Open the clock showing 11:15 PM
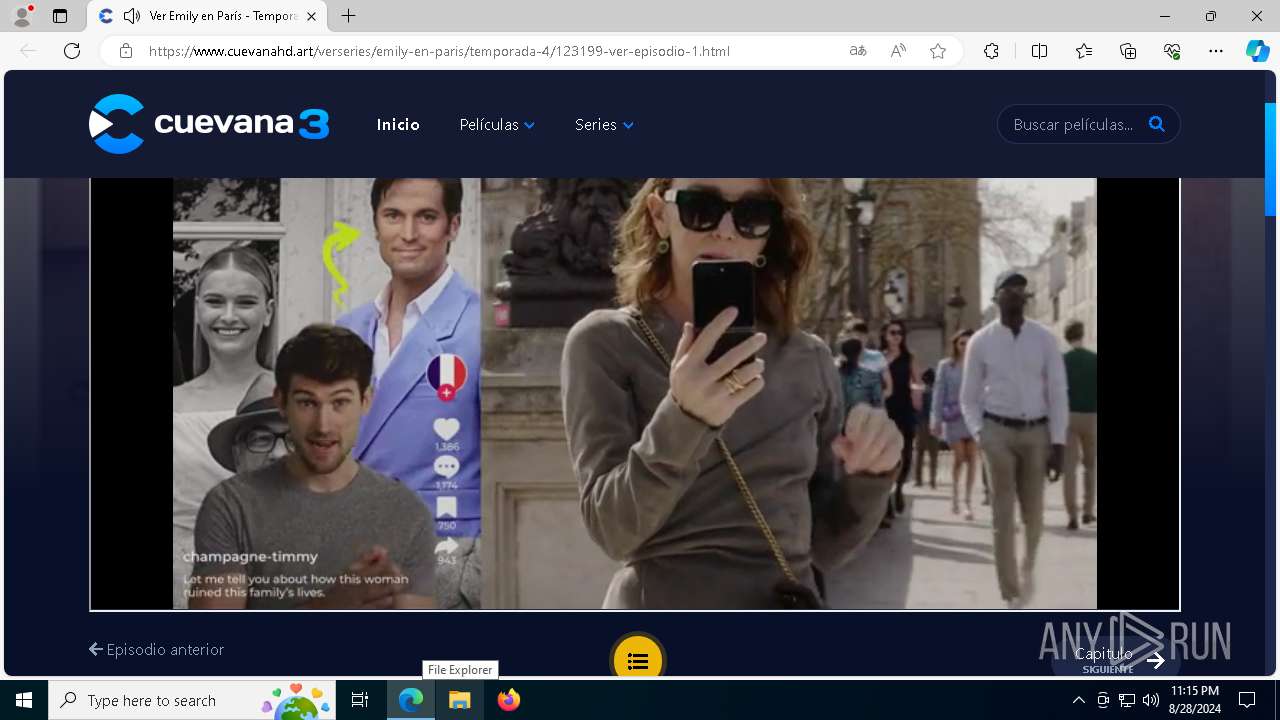 point(1195,700)
